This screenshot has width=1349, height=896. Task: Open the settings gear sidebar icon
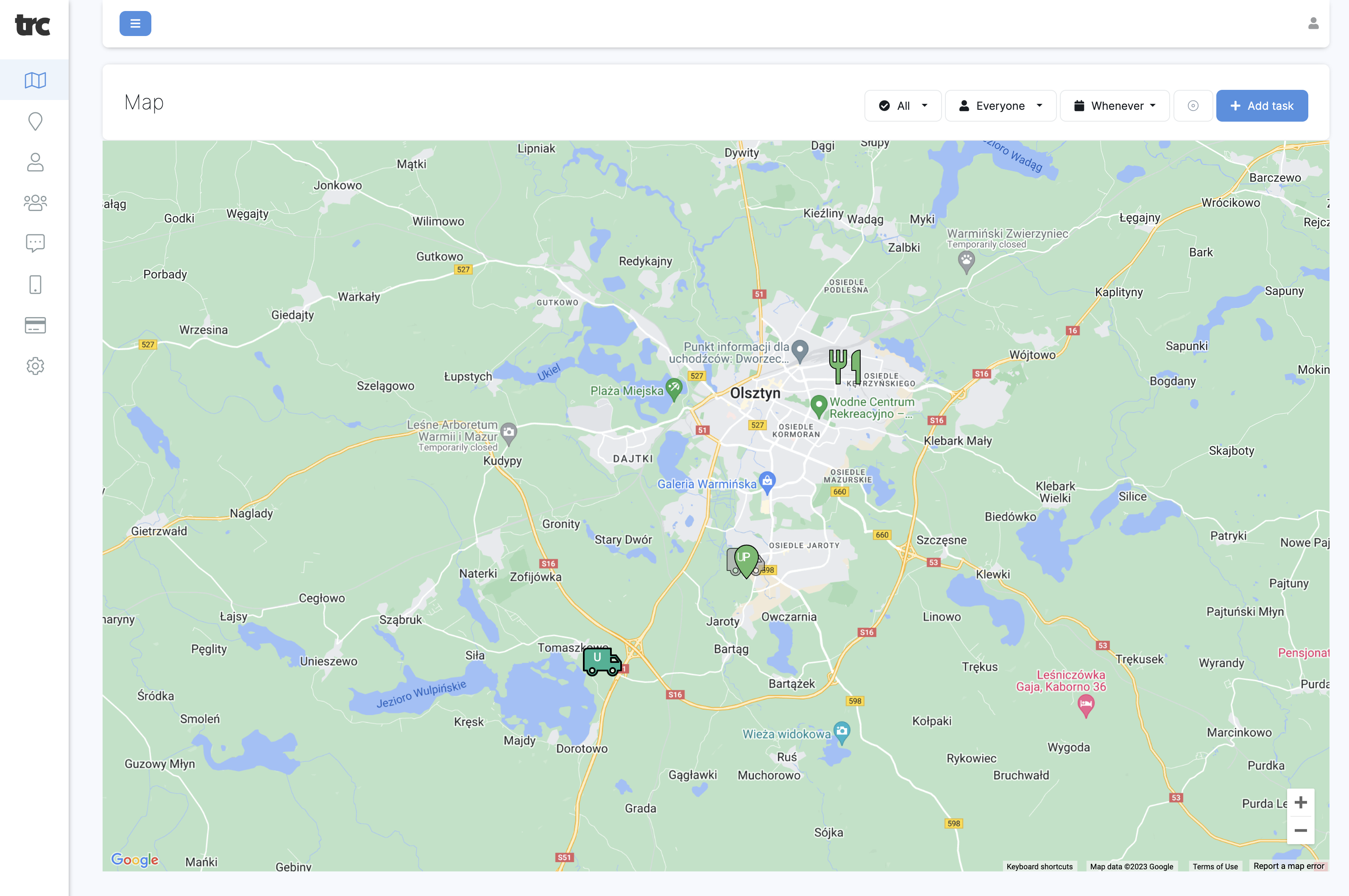[35, 366]
